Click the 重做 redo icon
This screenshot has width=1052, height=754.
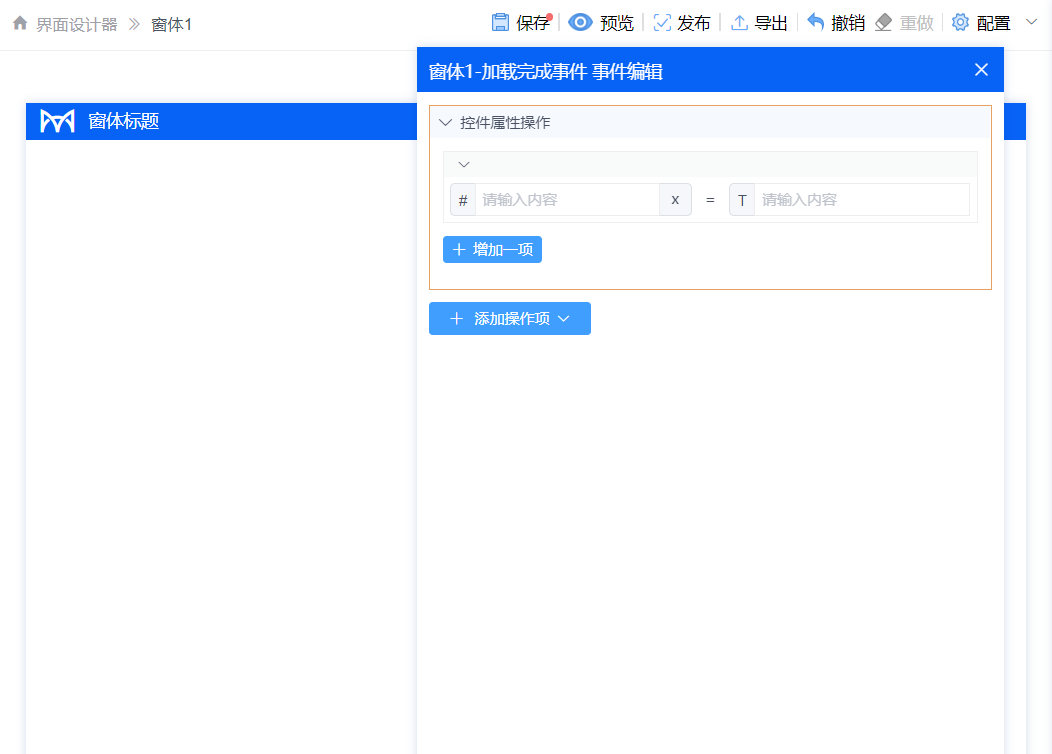pos(884,21)
